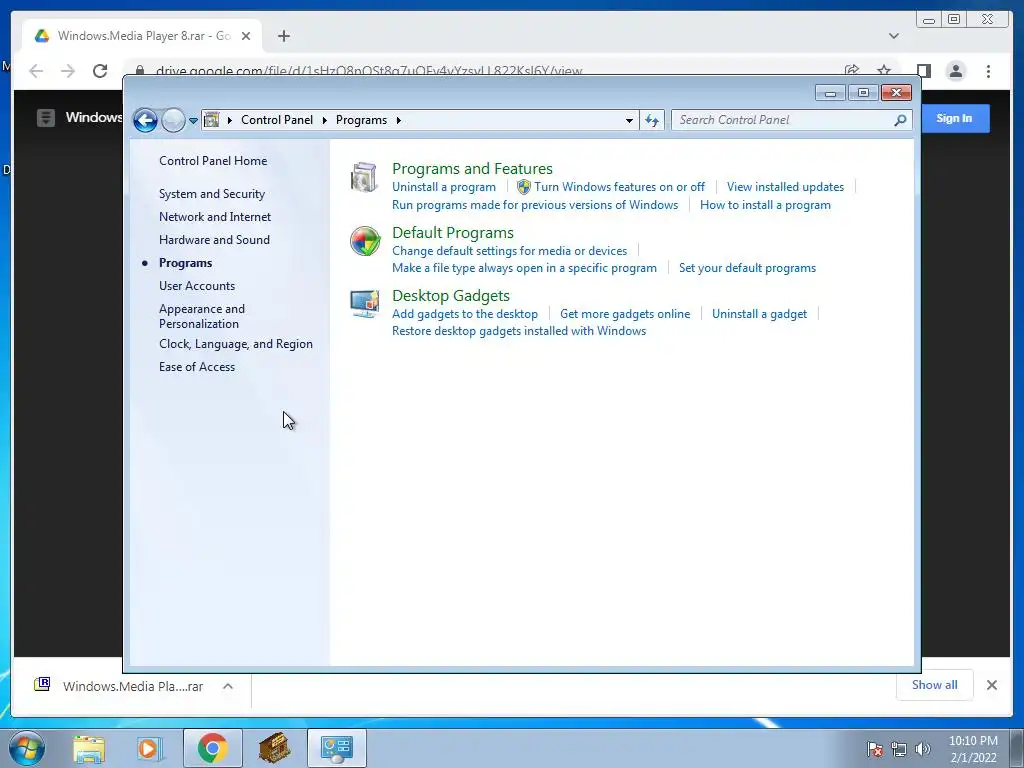This screenshot has width=1024, height=768.
Task: Click Uninstall a program
Action: pyautogui.click(x=443, y=187)
